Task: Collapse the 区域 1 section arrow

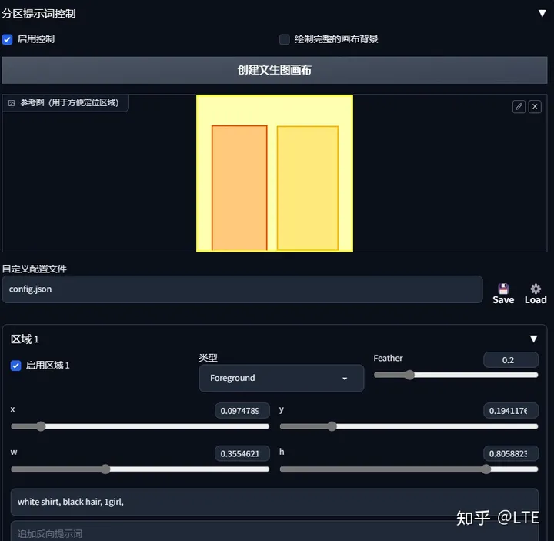Action: tap(534, 339)
